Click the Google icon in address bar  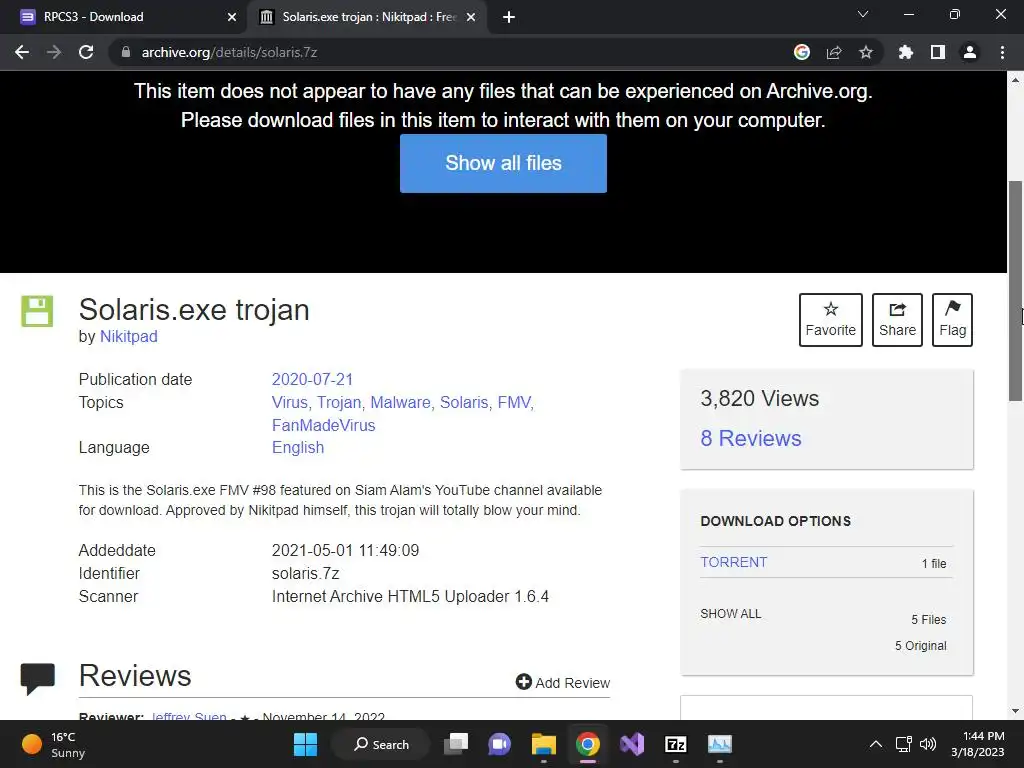[x=802, y=52]
